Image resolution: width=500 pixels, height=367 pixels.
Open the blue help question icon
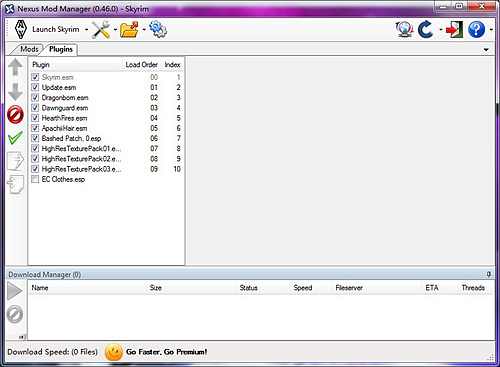click(x=477, y=30)
